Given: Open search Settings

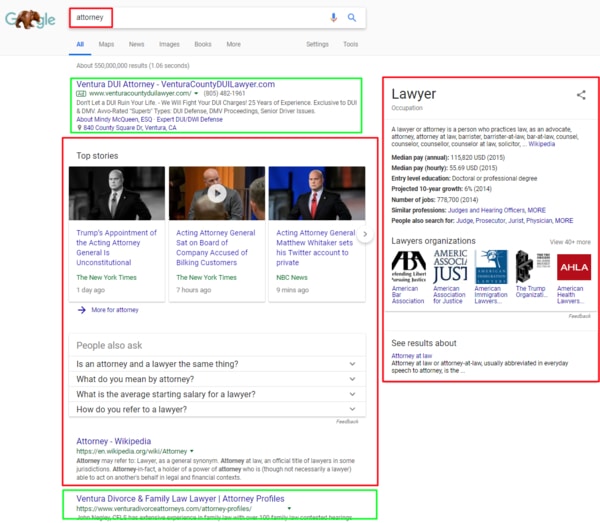Looking at the screenshot, I should pos(317,44).
